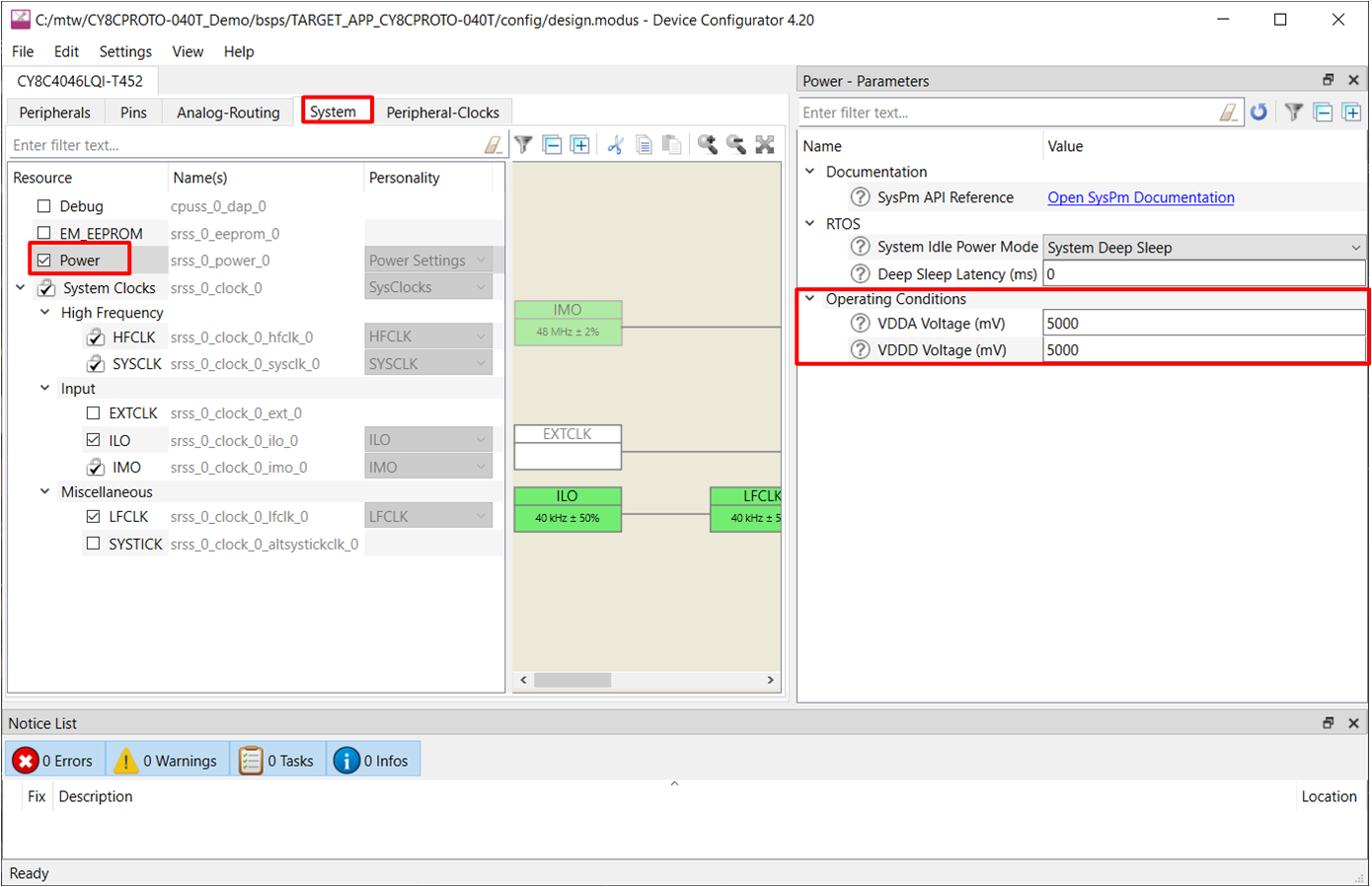
Task: Click the Deep Sleep Latency value field
Action: click(x=1204, y=274)
